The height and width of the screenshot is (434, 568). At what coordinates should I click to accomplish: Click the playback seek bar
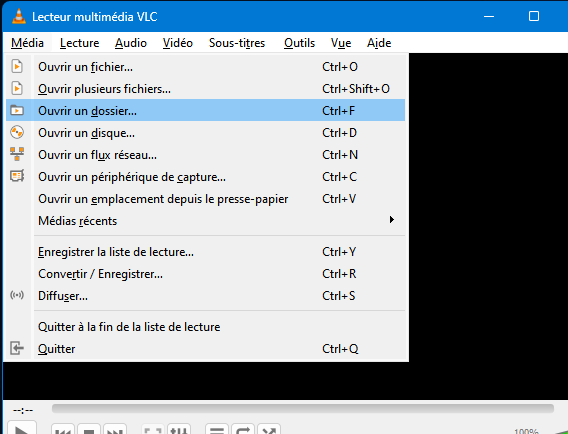303,409
